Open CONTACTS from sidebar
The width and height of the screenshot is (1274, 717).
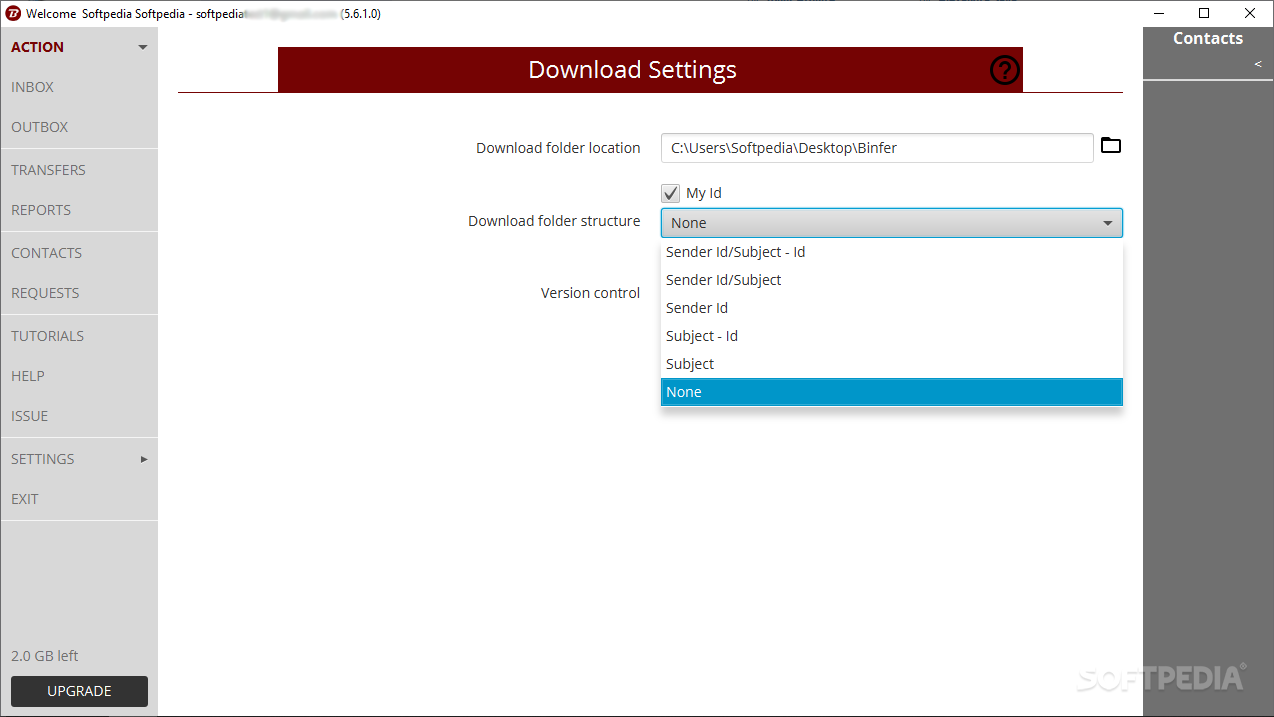(x=46, y=253)
